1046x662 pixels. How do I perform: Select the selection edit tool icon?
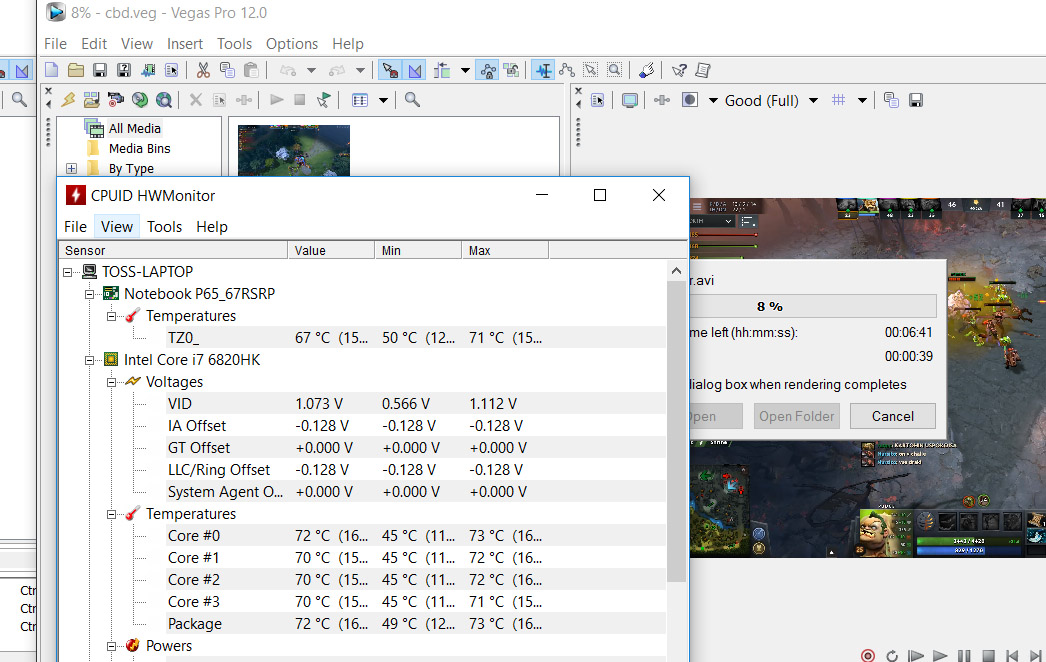tap(591, 70)
